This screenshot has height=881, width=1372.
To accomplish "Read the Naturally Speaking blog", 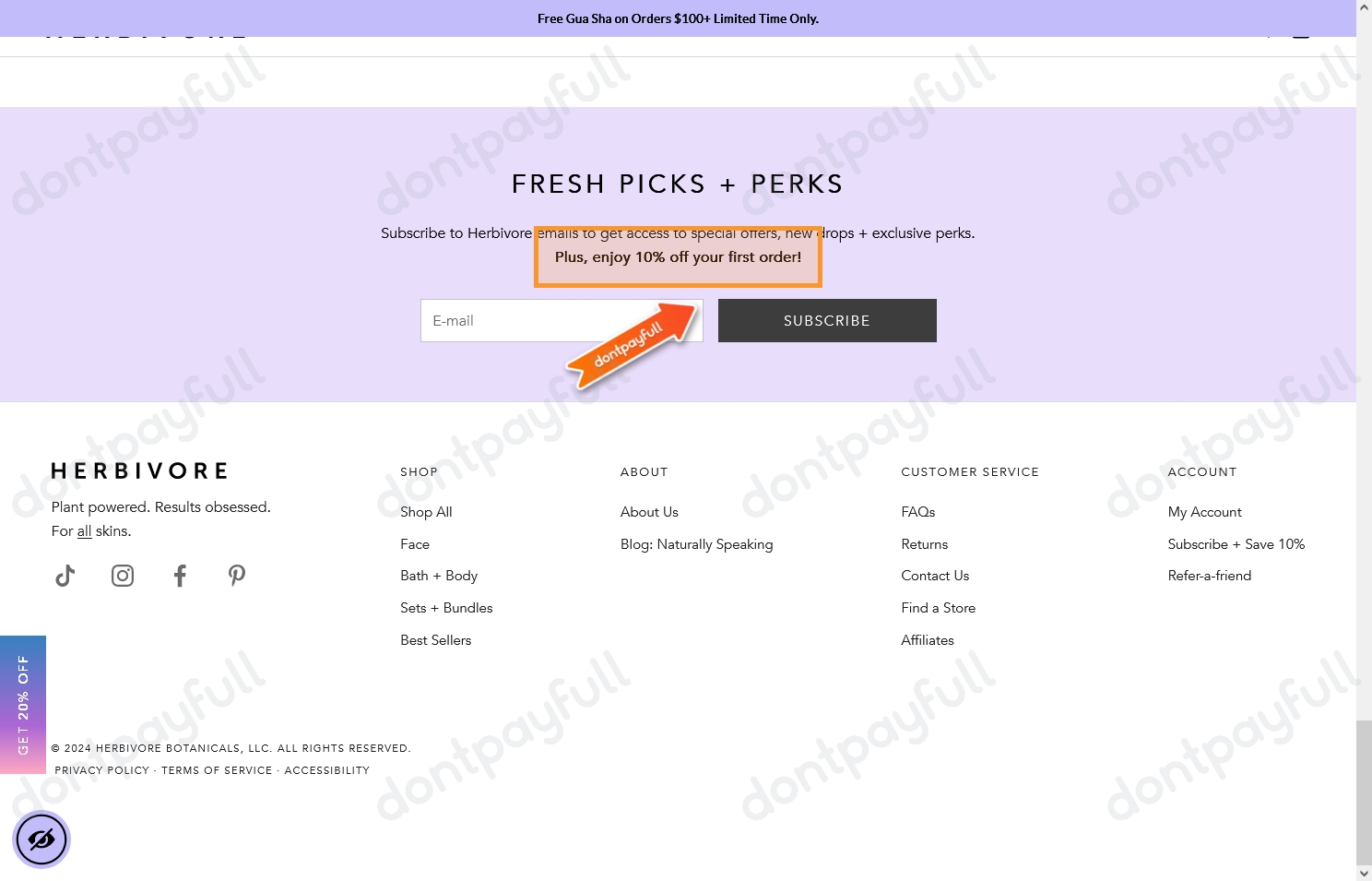I will pyautogui.click(x=696, y=544).
